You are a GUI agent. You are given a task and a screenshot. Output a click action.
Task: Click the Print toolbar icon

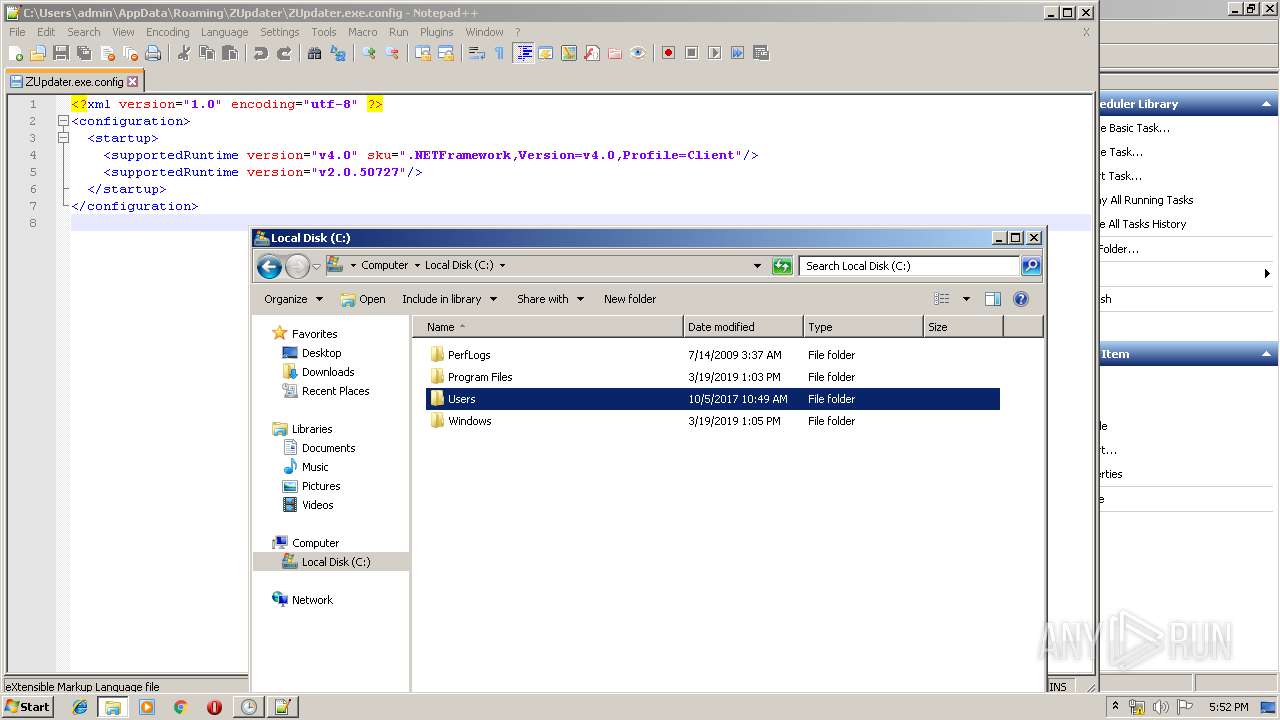click(153, 53)
